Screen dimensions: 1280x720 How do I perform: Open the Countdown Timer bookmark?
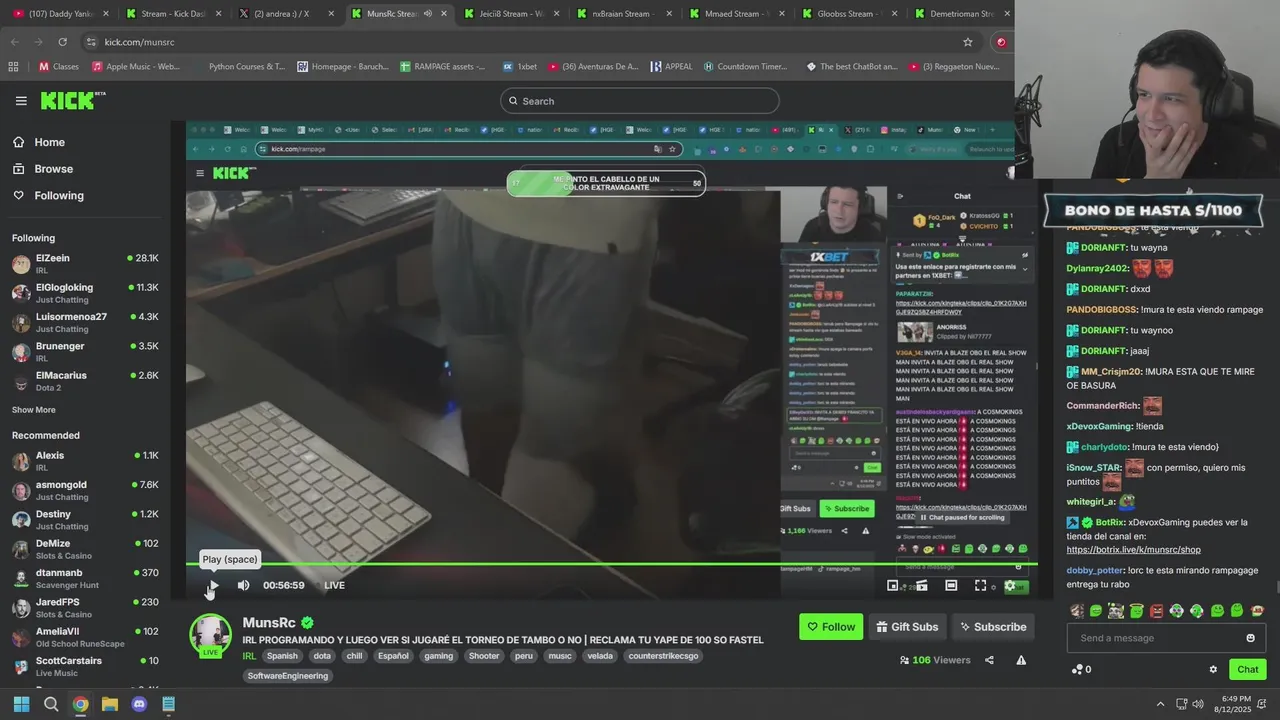[x=745, y=67]
